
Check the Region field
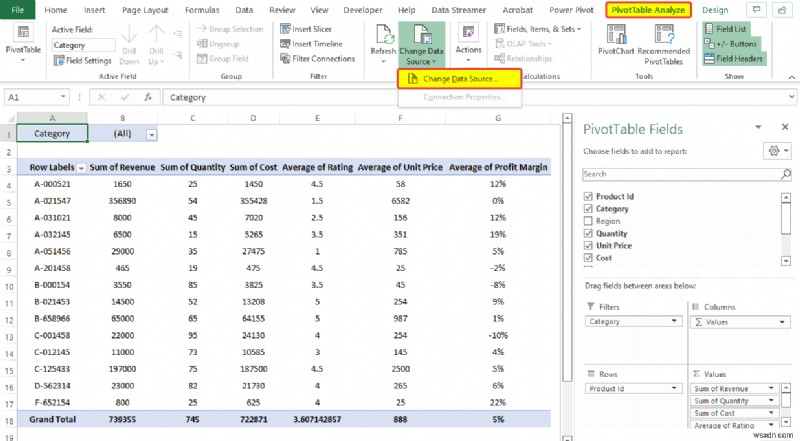[x=588, y=221]
